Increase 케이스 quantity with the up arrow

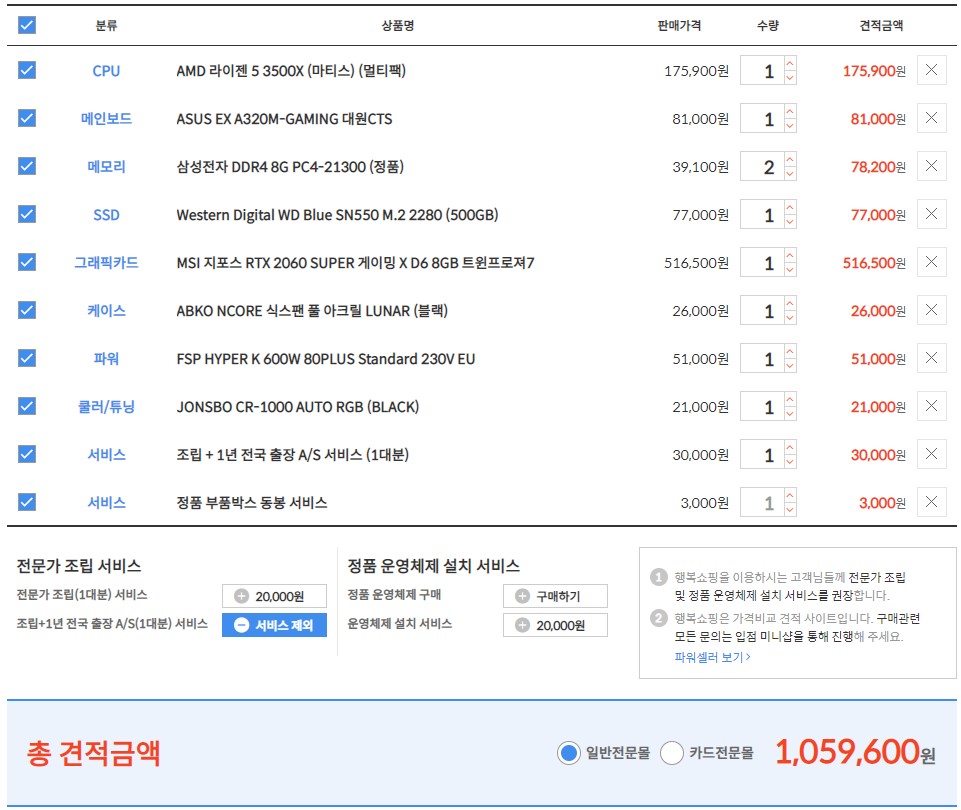point(790,303)
